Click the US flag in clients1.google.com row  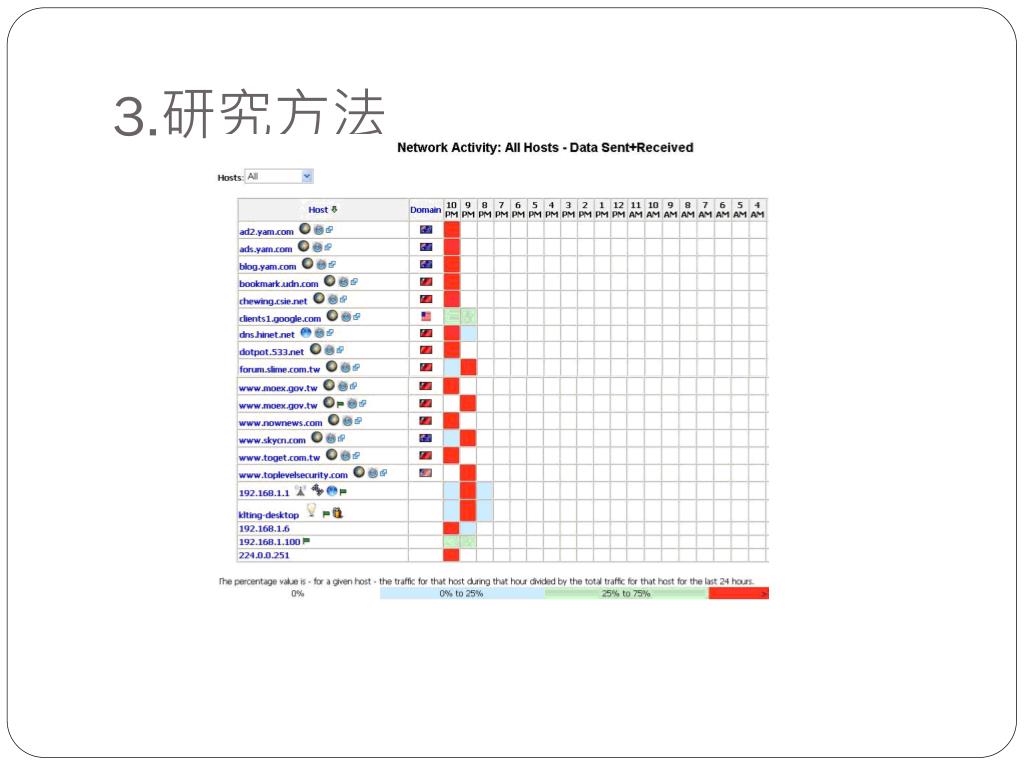point(426,316)
